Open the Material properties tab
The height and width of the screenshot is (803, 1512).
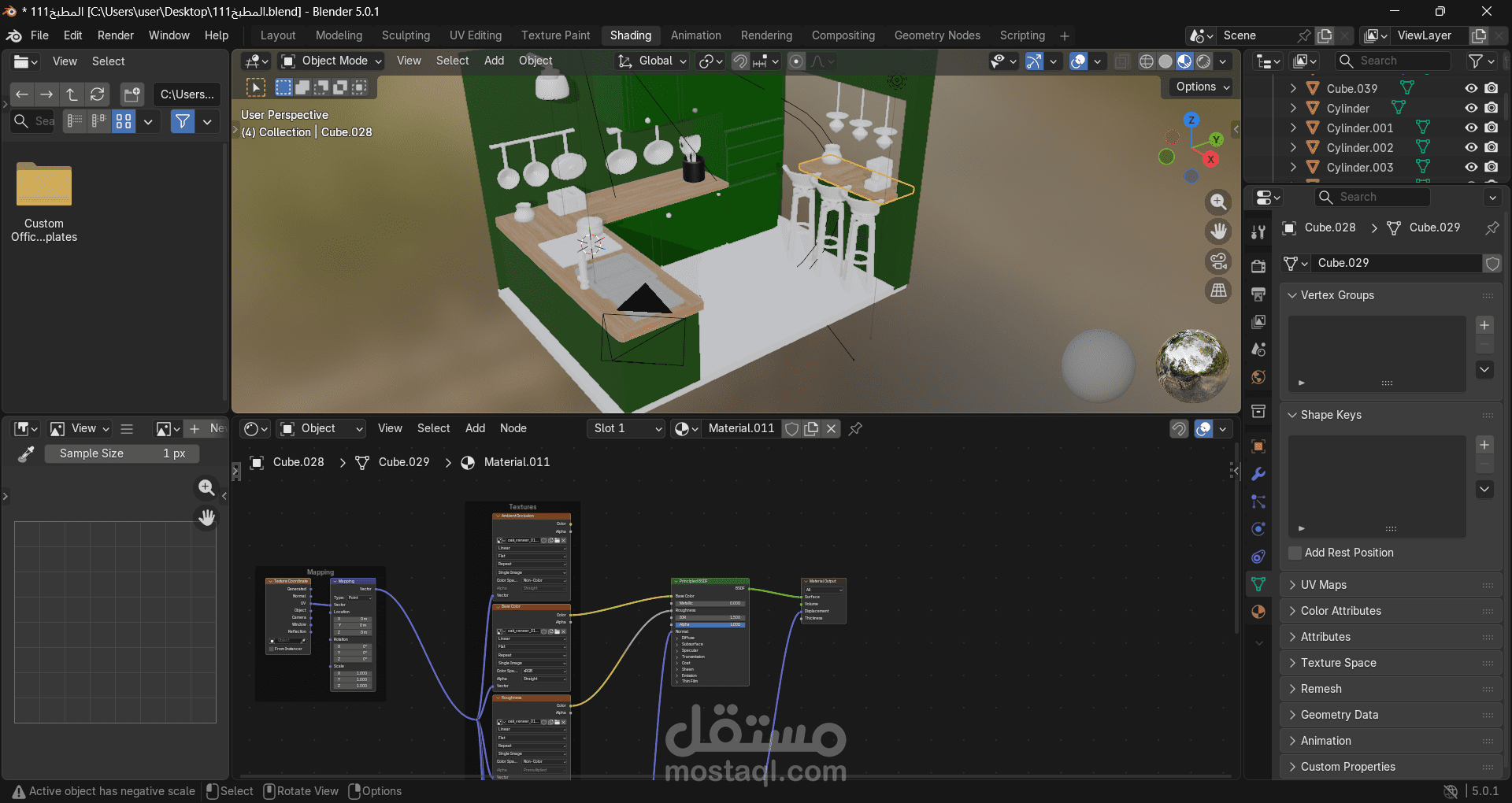coord(1258,612)
